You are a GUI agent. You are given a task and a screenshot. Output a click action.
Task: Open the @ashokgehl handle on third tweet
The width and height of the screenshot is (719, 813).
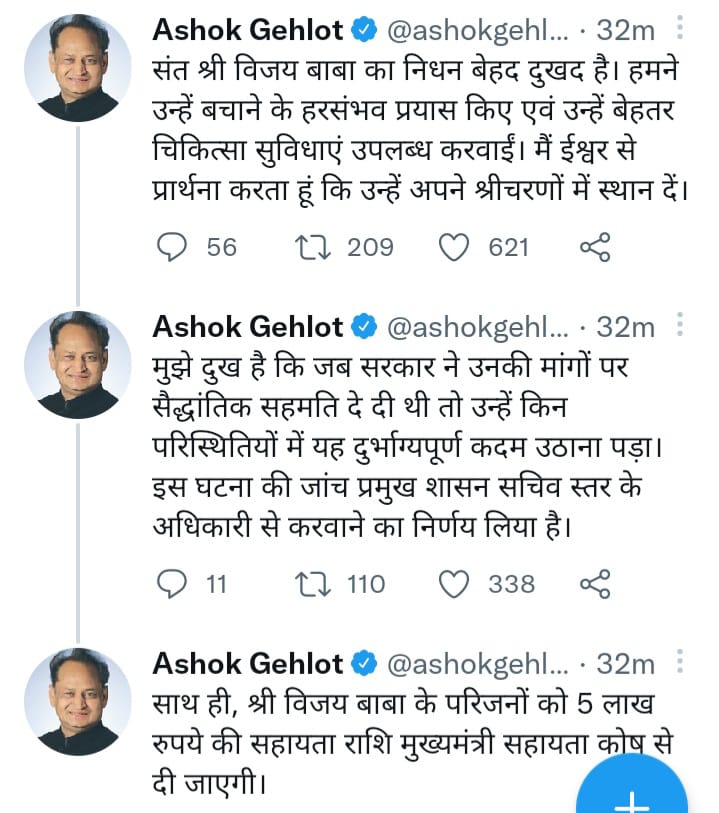pyautogui.click(x=476, y=664)
